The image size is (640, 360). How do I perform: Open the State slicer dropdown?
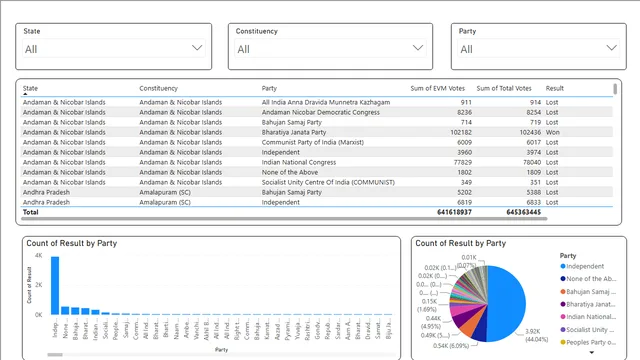click(x=113, y=49)
